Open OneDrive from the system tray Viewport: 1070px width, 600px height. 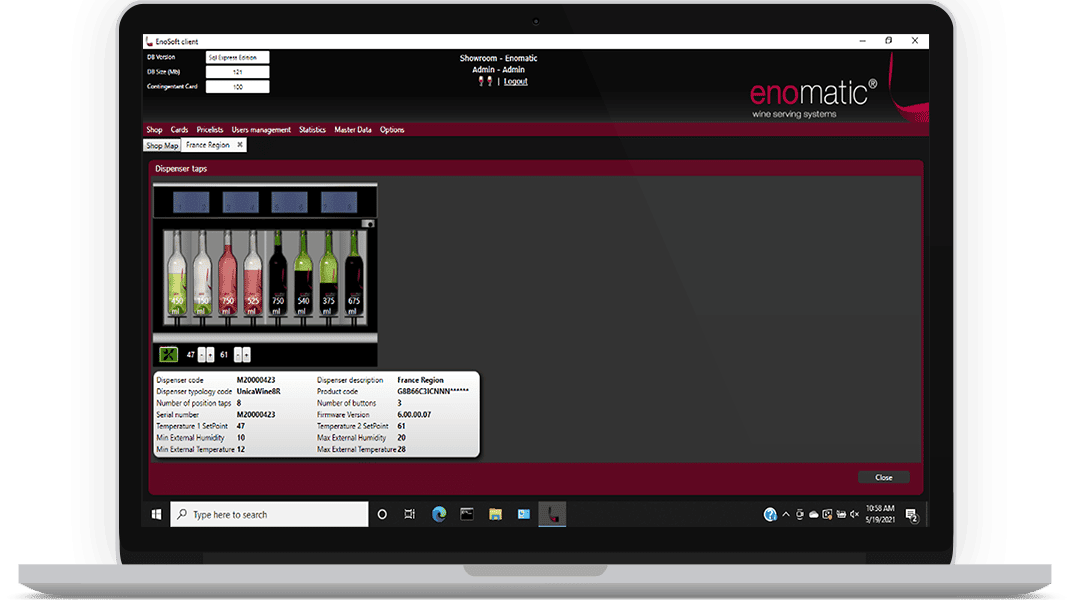pos(813,514)
